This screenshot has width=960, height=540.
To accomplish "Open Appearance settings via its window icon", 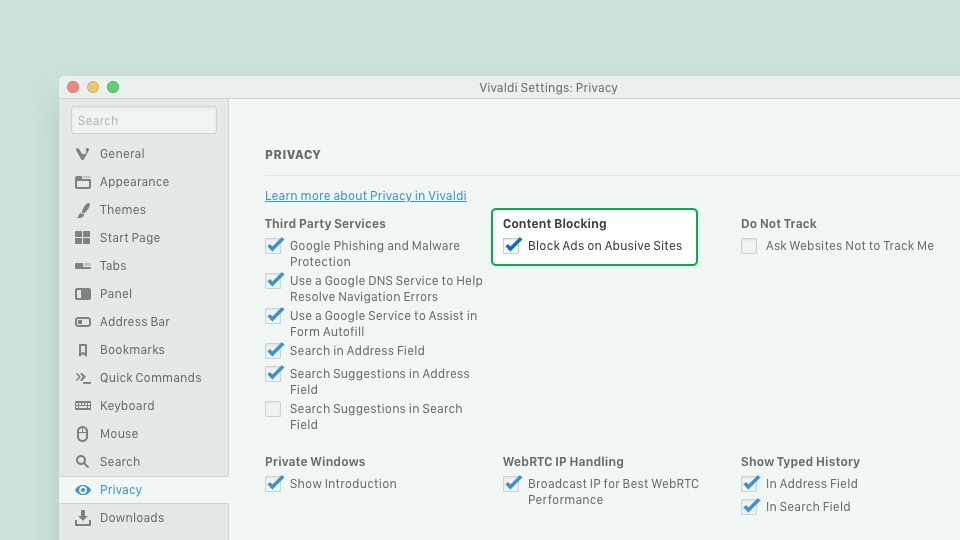I will coord(83,182).
